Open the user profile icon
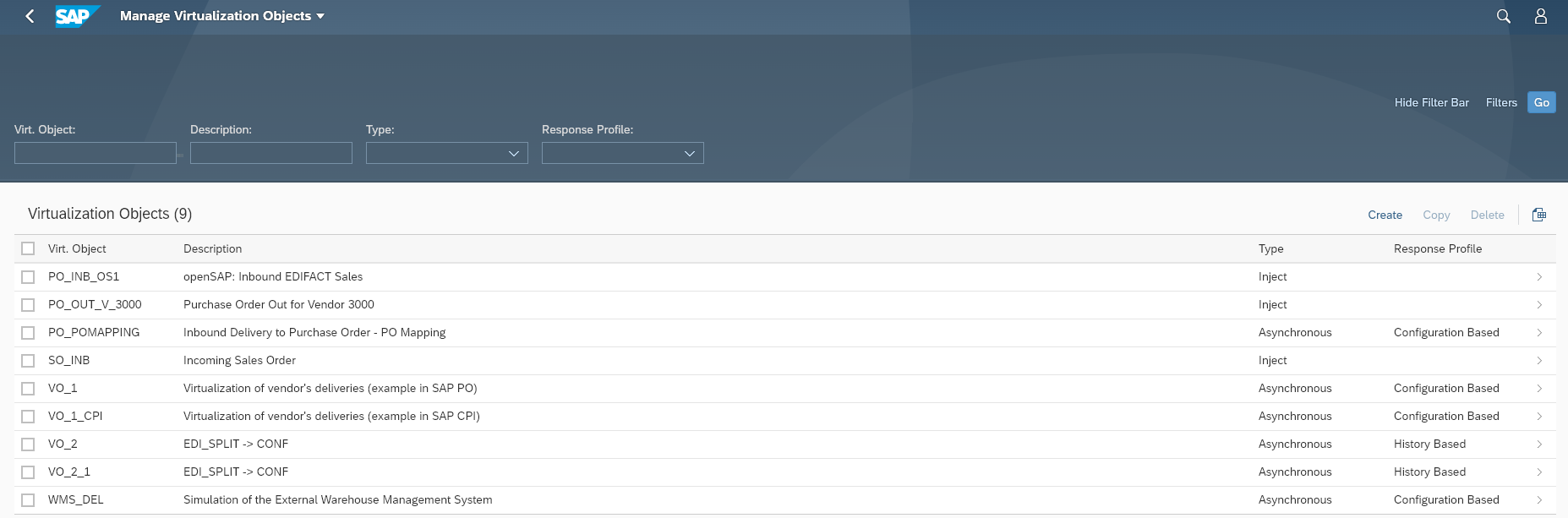This screenshot has width=1568, height=518. click(1540, 16)
